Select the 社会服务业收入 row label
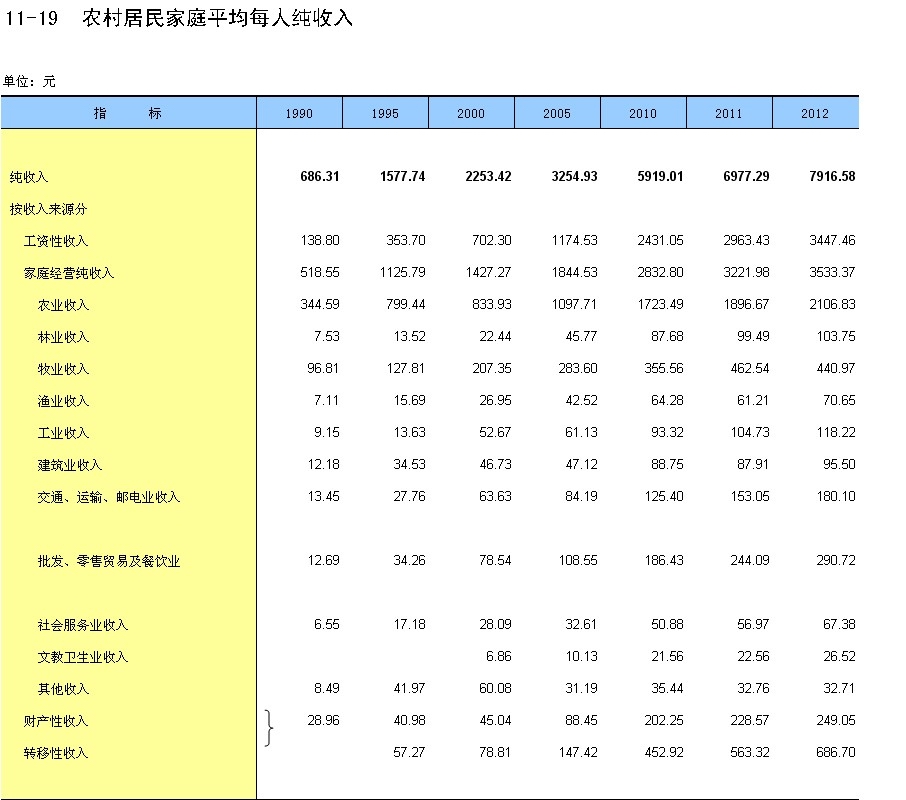 [83, 625]
